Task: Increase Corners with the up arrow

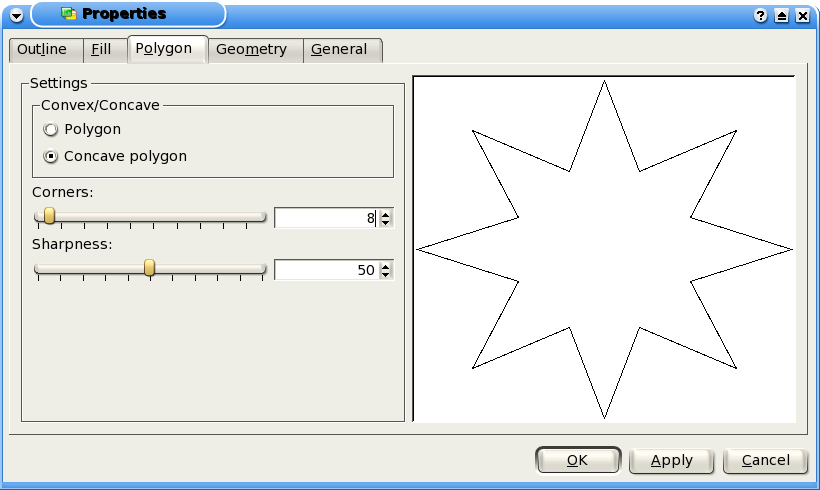Action: [386, 213]
